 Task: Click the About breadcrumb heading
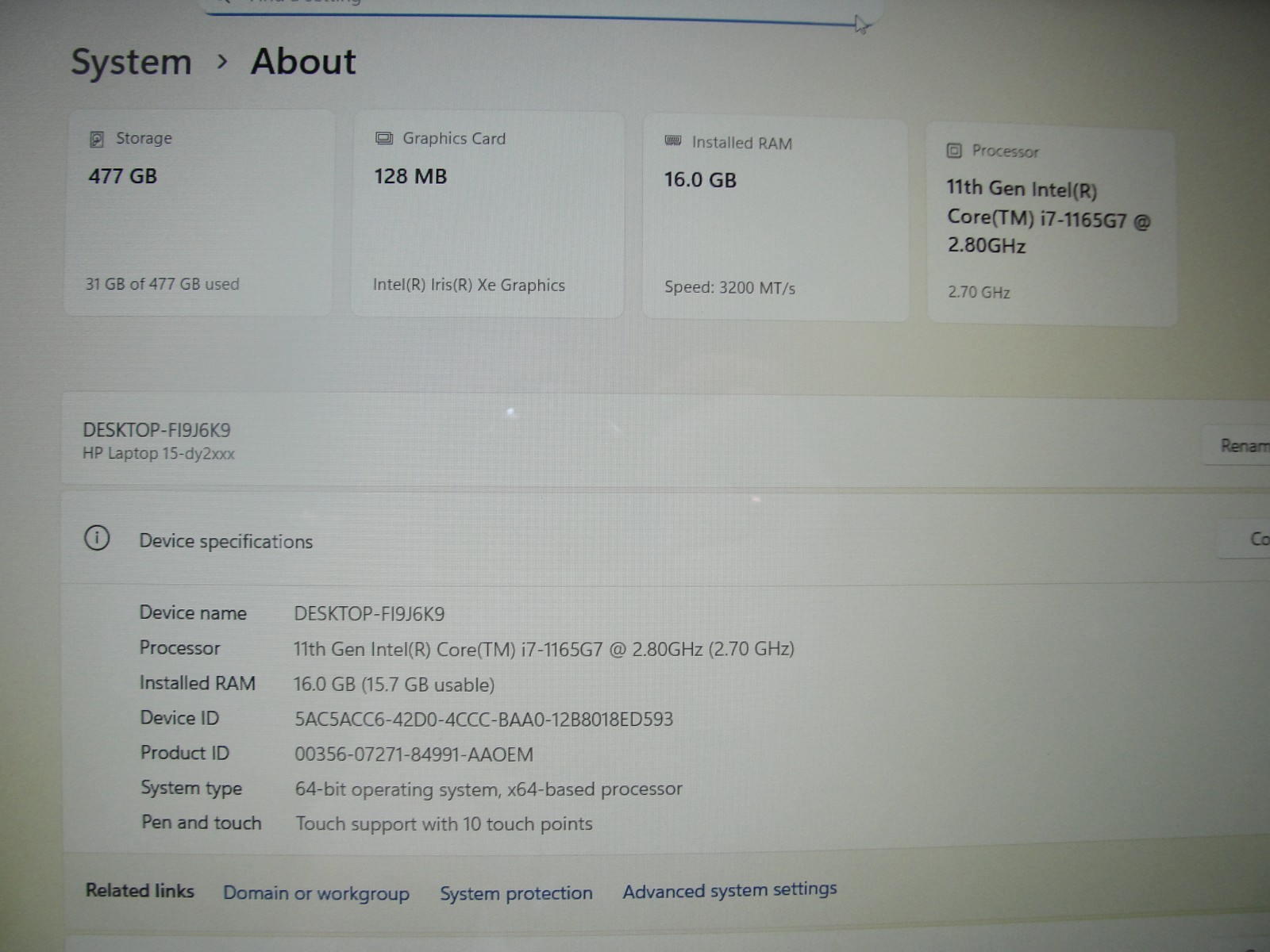303,62
